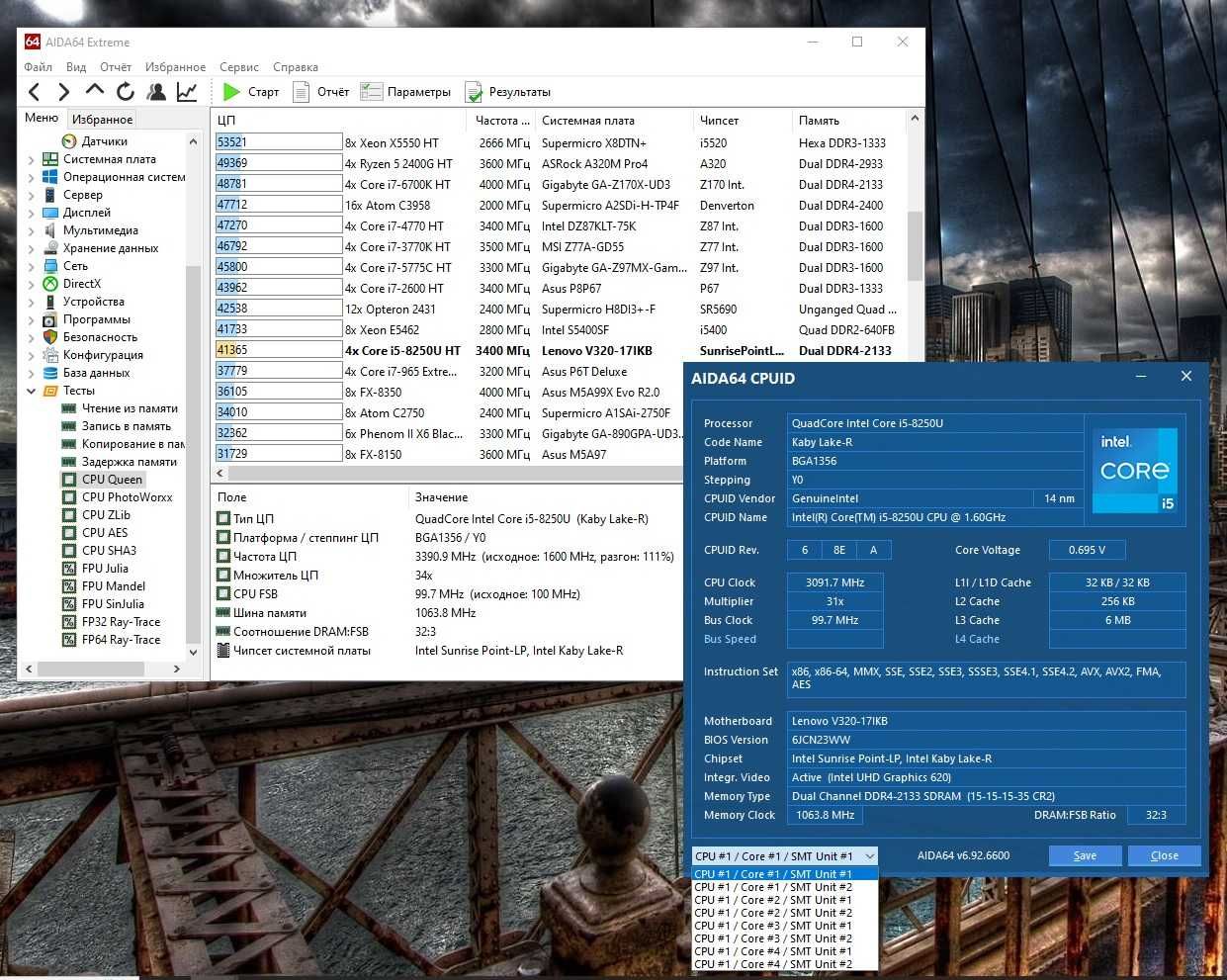Expand the Дисплей tree node
This screenshot has width=1227, height=980.
tap(31, 213)
